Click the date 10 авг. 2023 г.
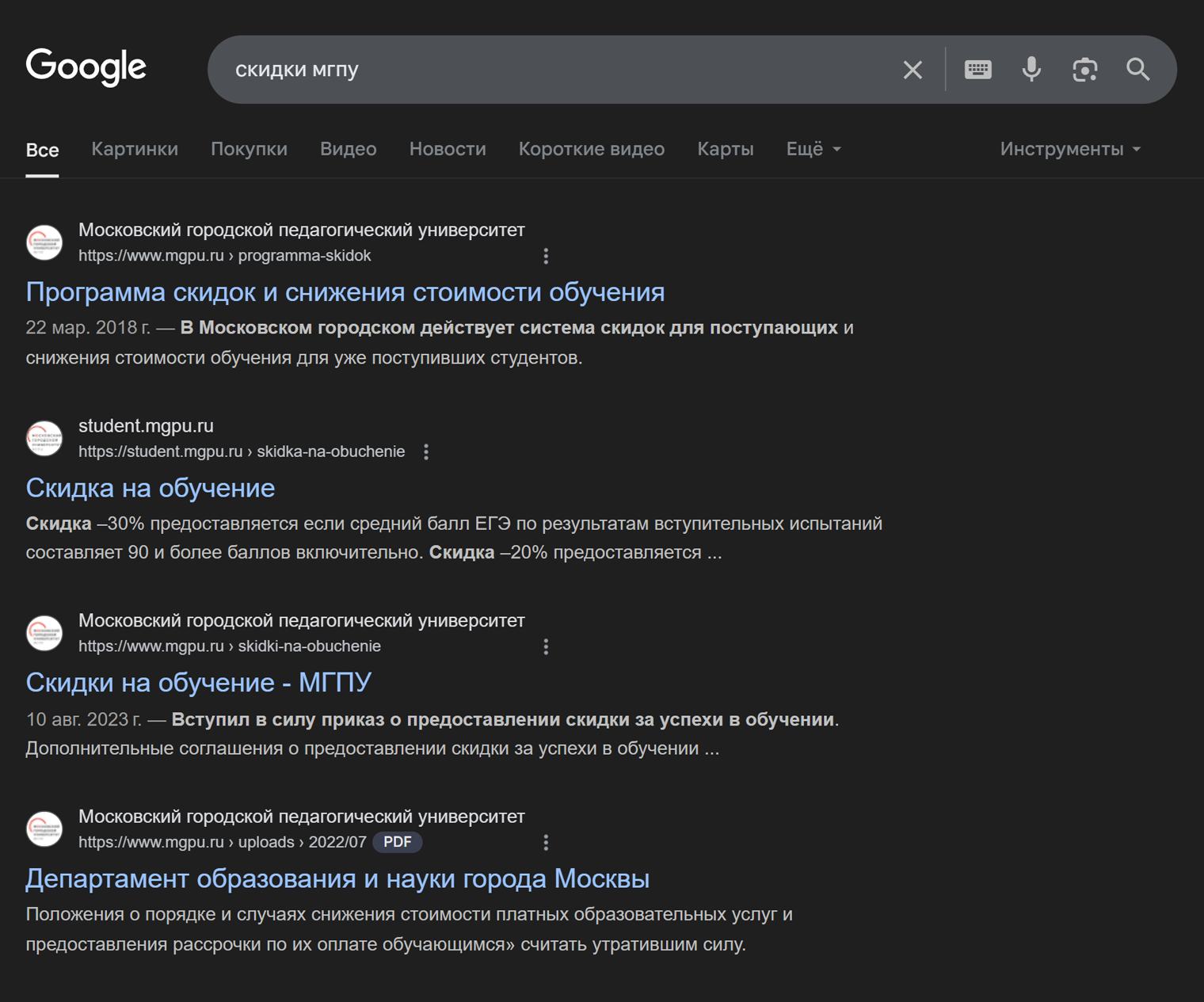 point(84,719)
